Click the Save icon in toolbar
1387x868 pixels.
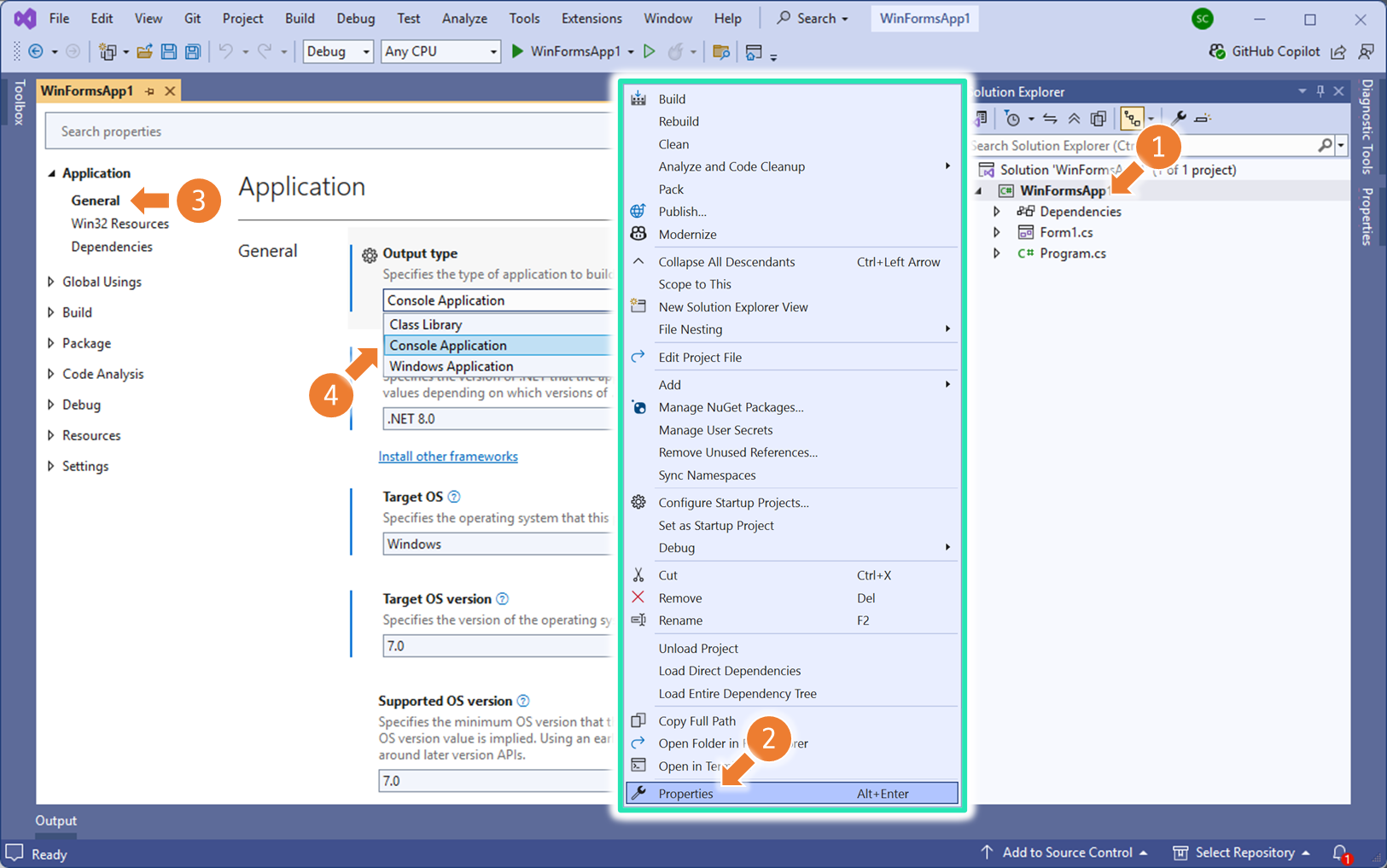point(169,52)
